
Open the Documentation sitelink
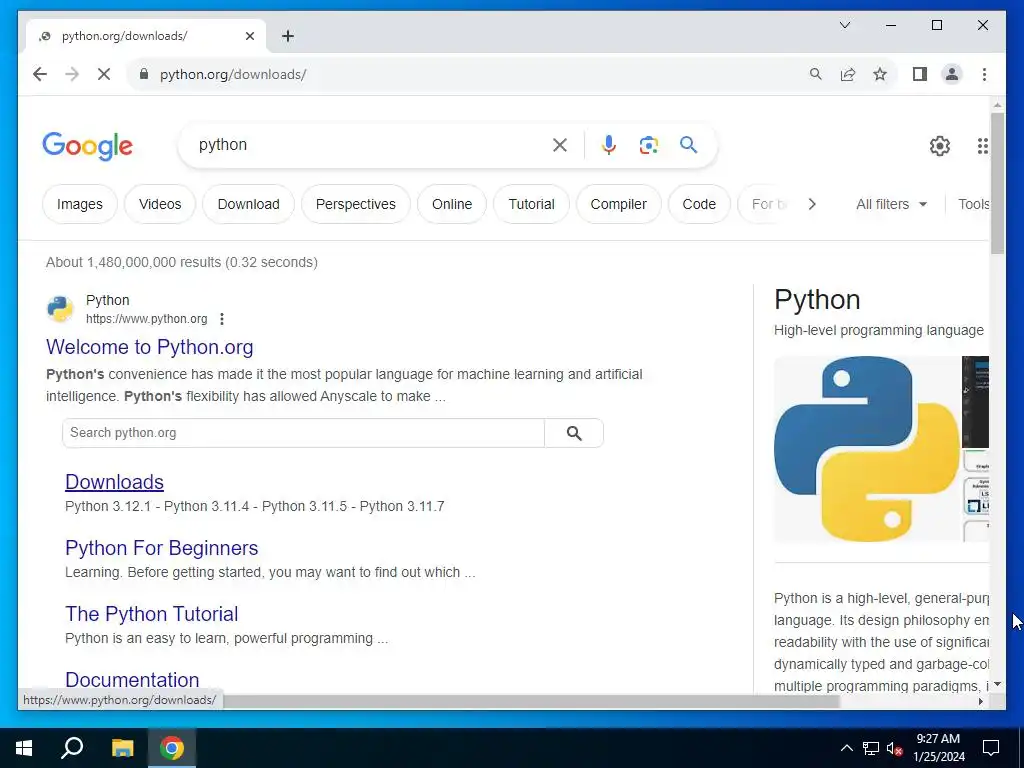[x=132, y=680]
